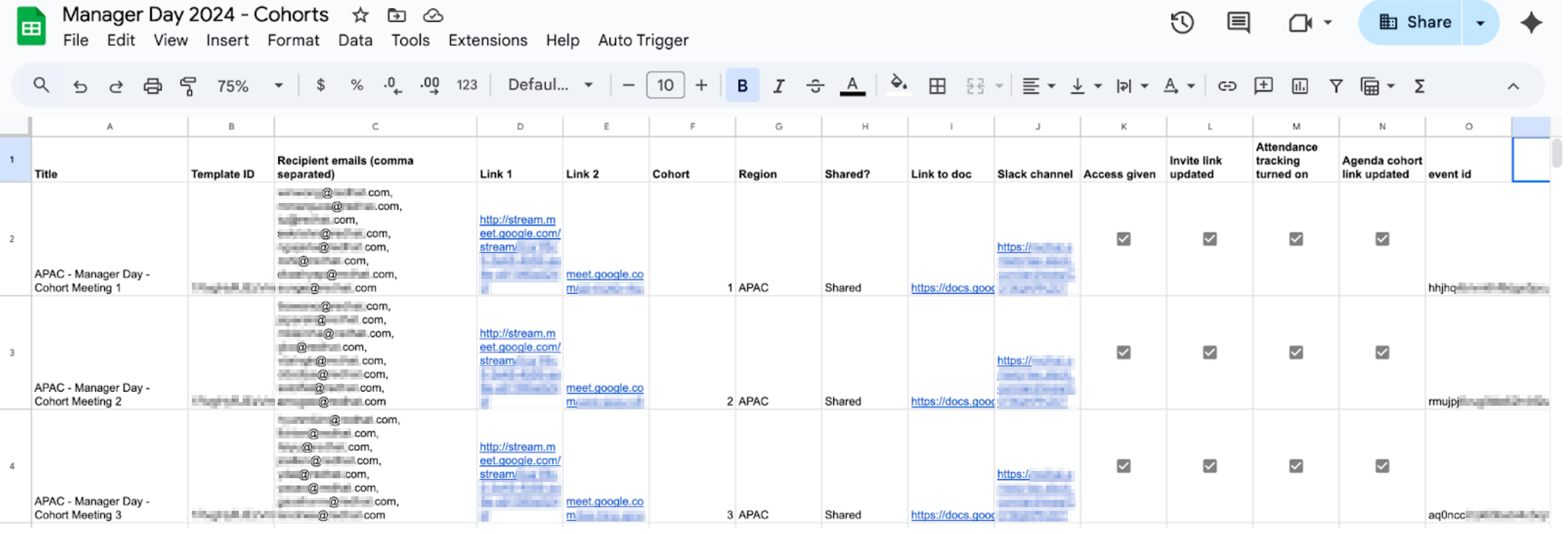Toggle Access given checkbox for Cohort Meeting 3
1568x534 pixels.
1124,467
